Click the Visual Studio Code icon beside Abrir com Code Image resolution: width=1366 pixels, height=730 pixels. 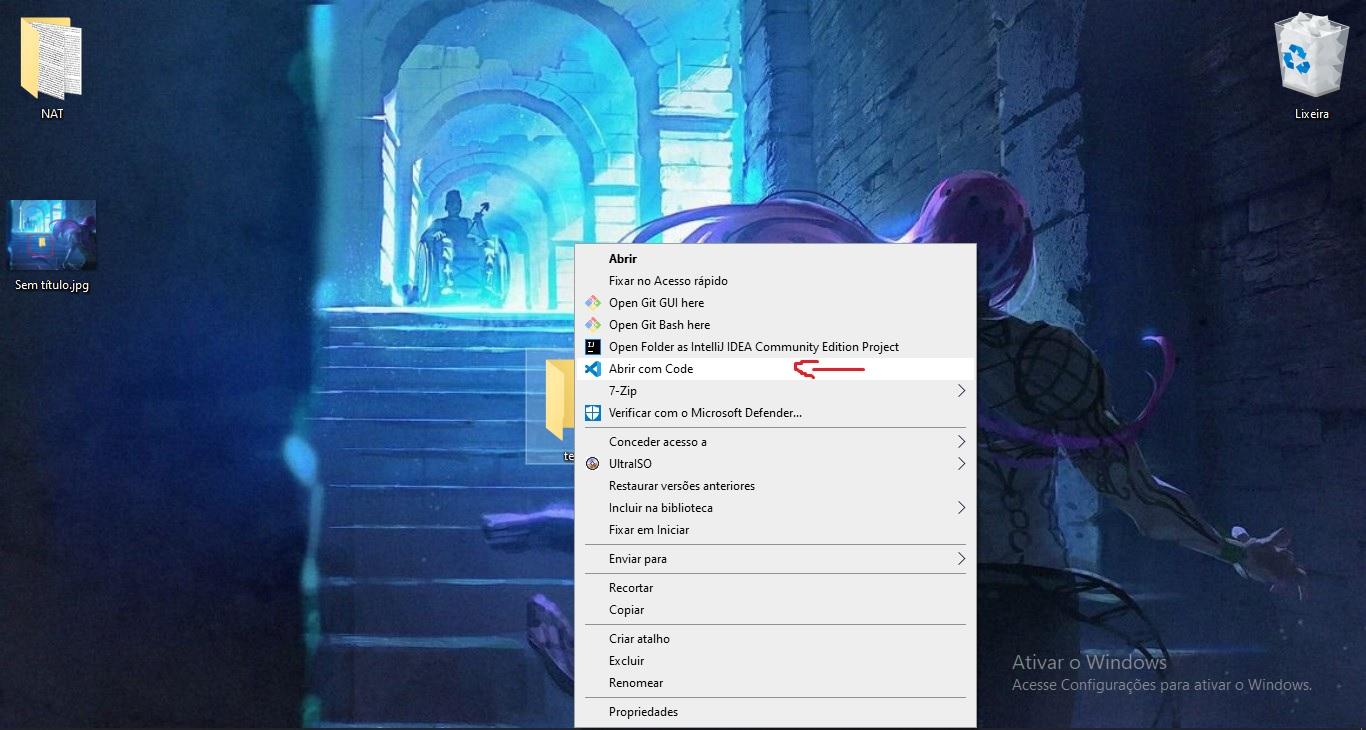coord(594,368)
